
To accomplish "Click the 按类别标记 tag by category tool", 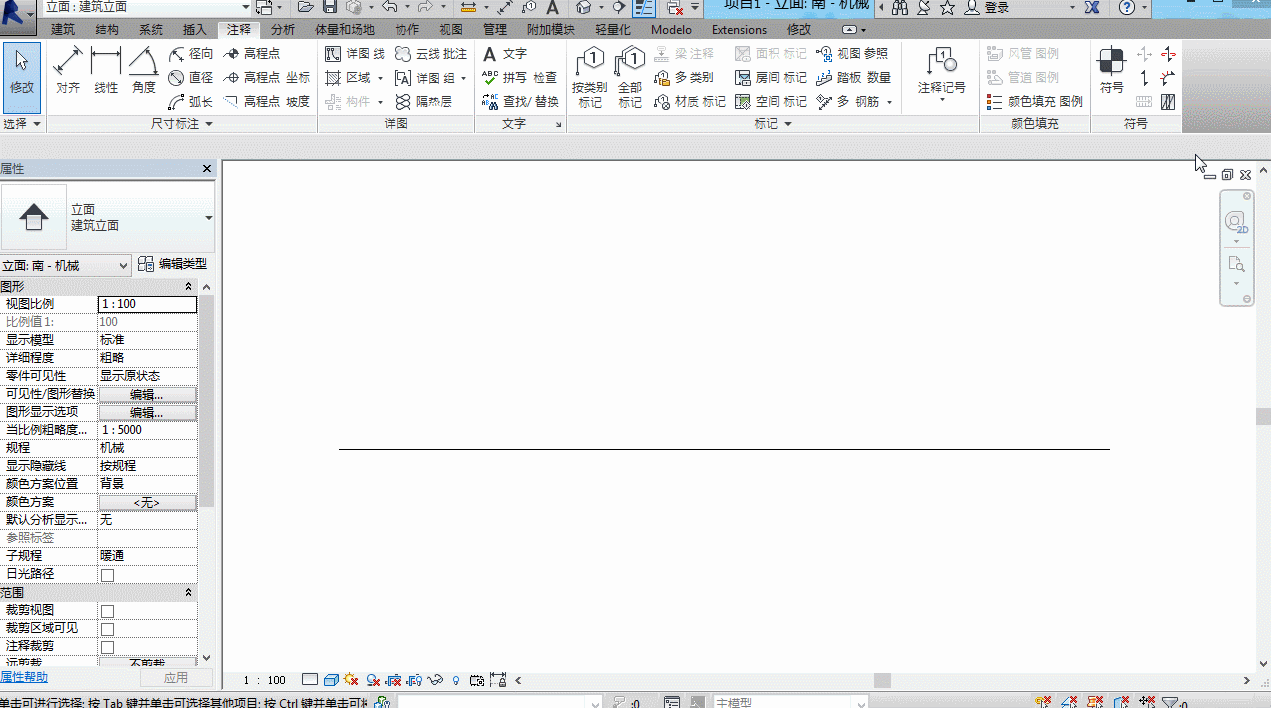I will (x=590, y=77).
